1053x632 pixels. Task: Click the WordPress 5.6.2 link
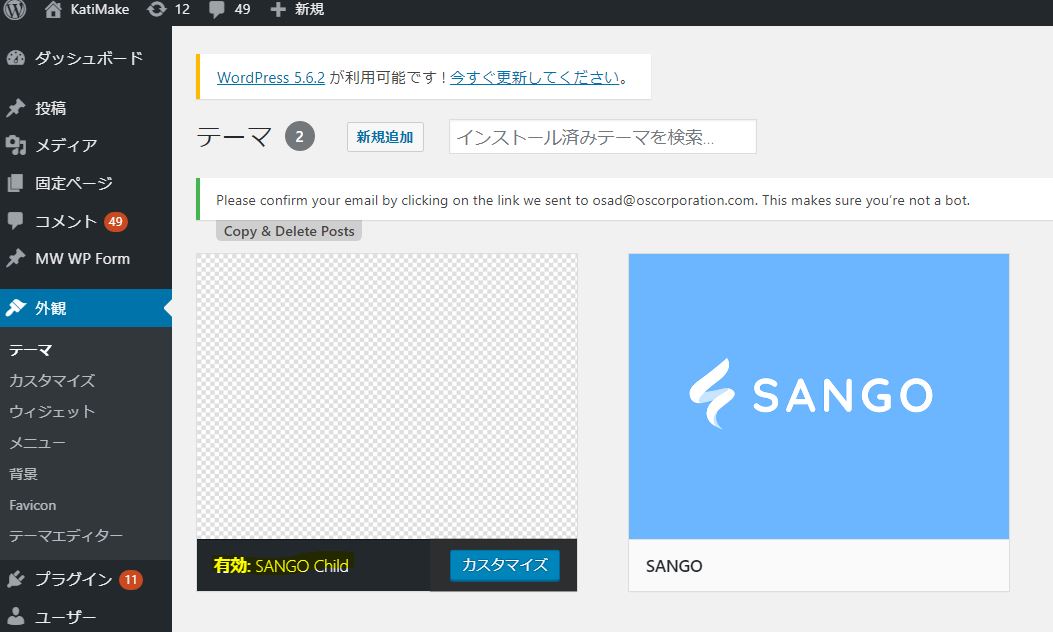pos(271,77)
